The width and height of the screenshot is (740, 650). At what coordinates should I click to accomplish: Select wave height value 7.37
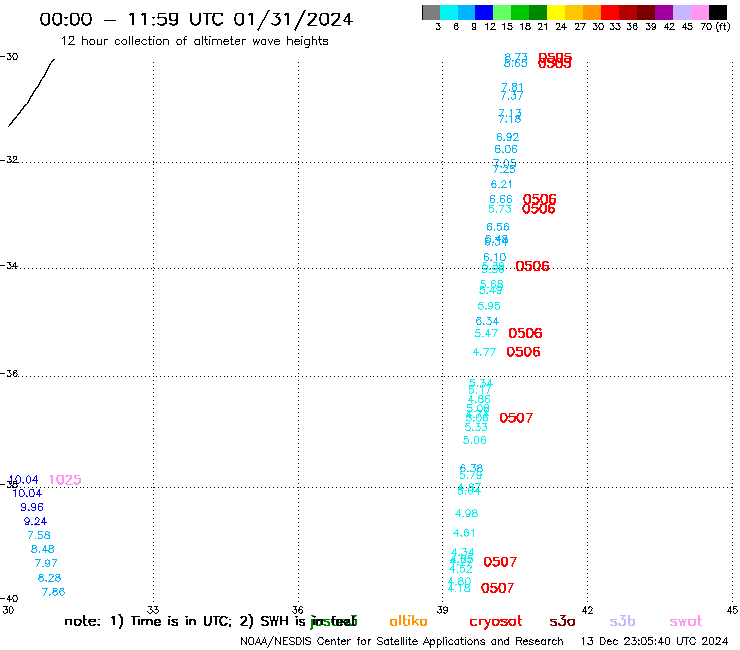point(512,96)
